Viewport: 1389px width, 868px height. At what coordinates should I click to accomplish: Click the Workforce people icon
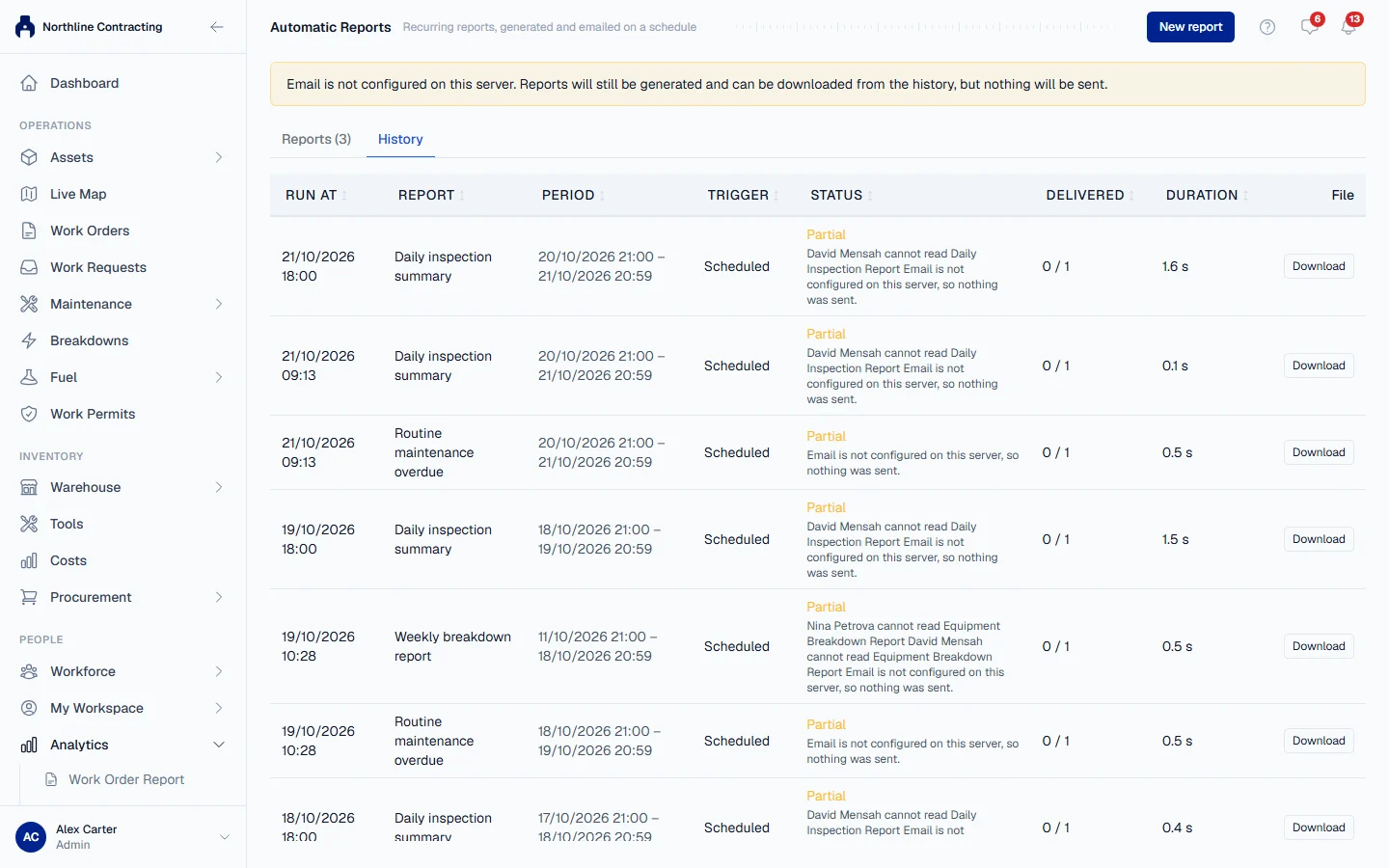(x=29, y=671)
